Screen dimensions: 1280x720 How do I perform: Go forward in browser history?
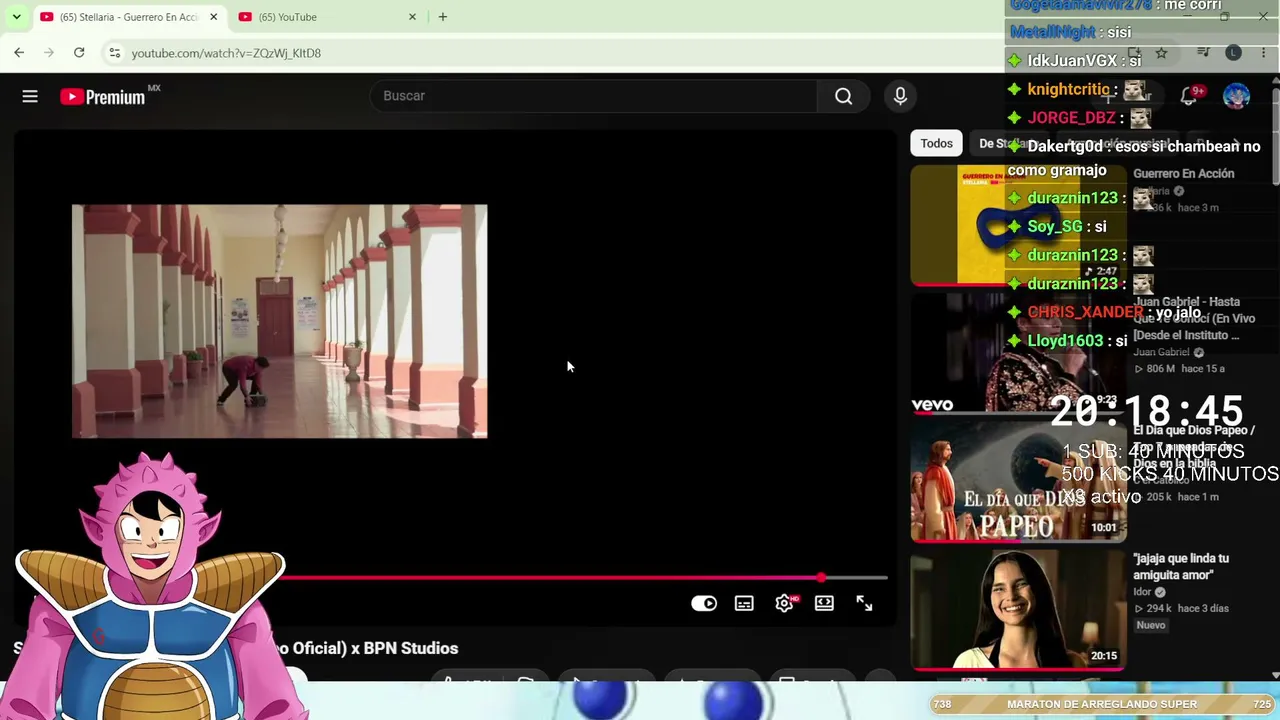[49, 53]
